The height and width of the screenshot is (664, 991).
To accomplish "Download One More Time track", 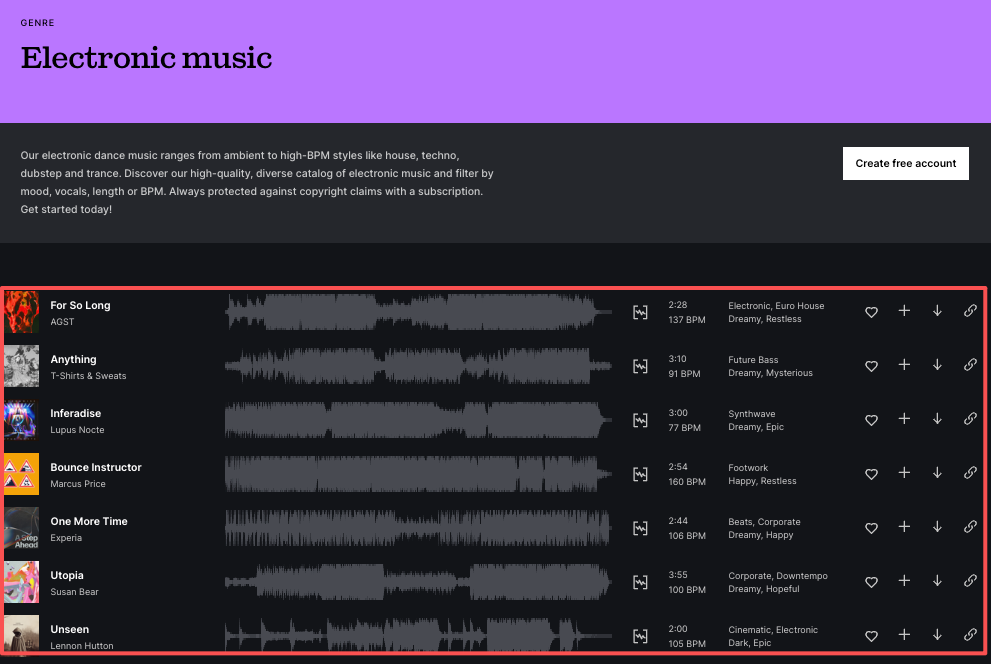I will 937,527.
